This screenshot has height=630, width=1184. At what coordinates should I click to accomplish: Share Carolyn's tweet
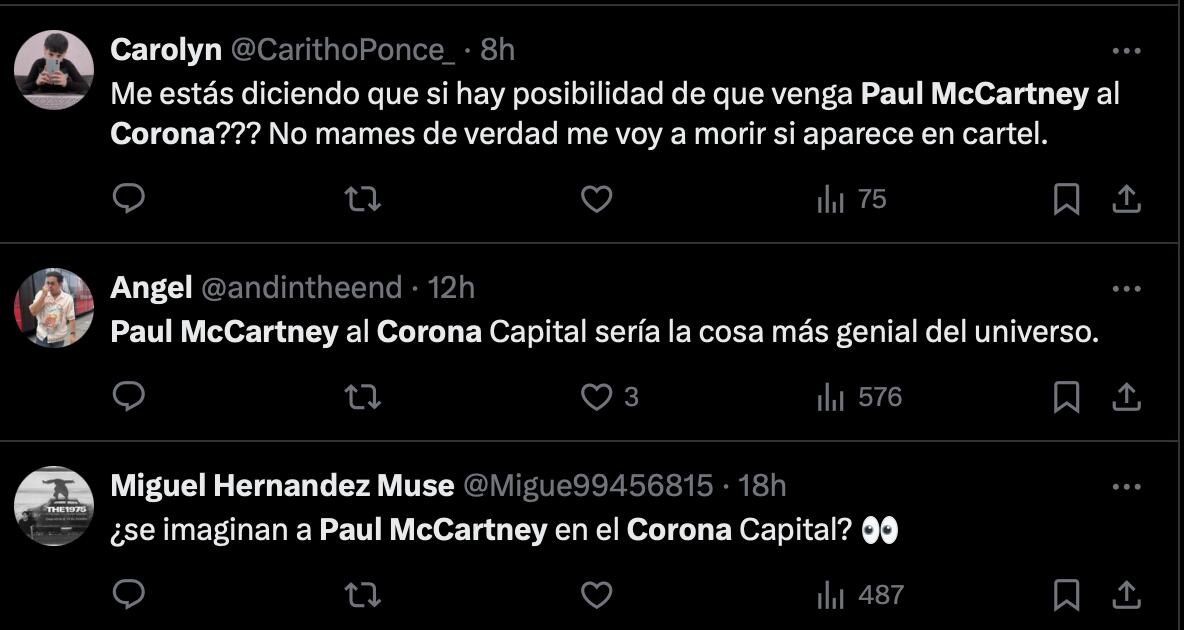(x=1127, y=200)
